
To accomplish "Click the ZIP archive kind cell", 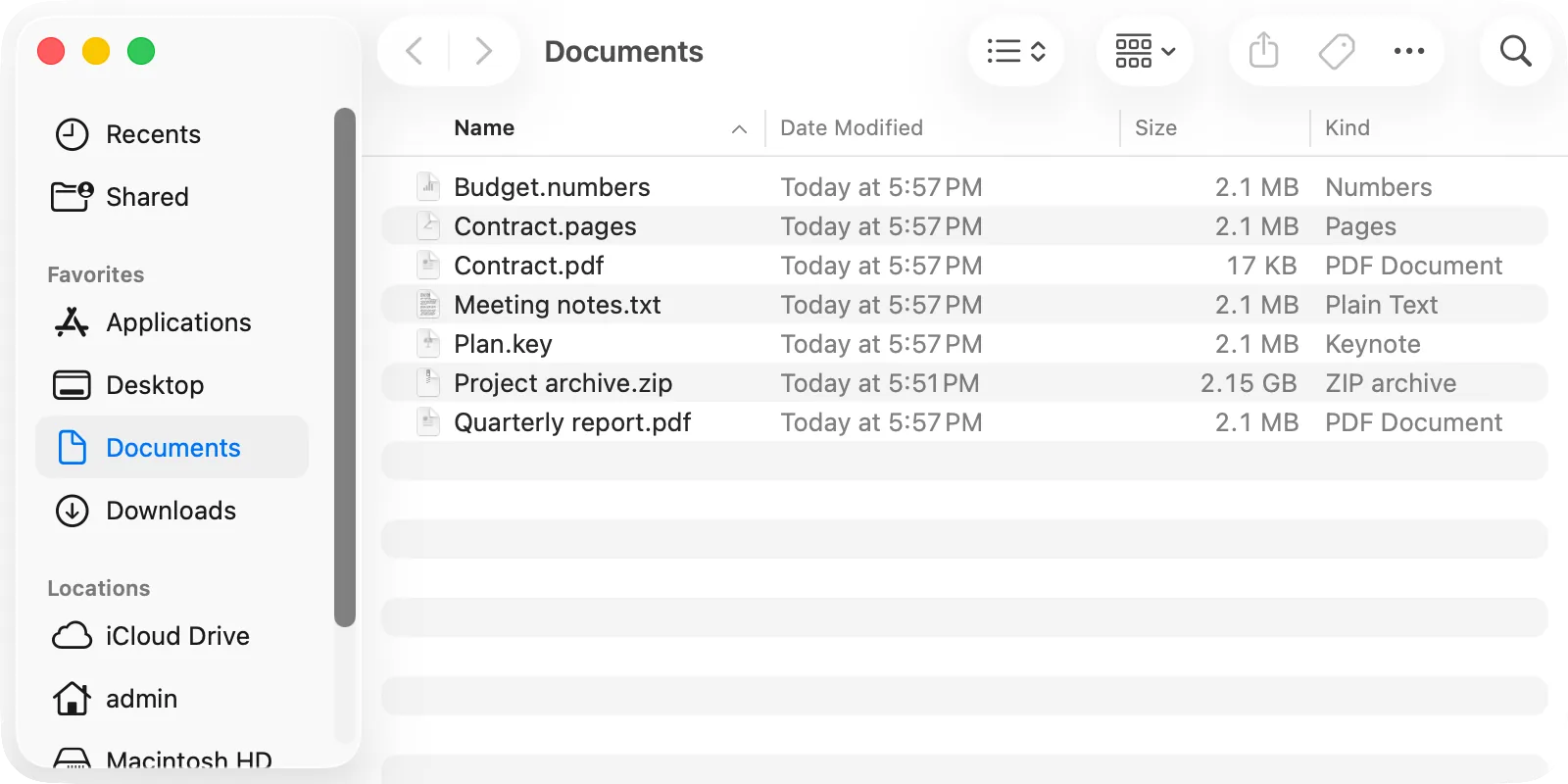I will (x=1391, y=383).
